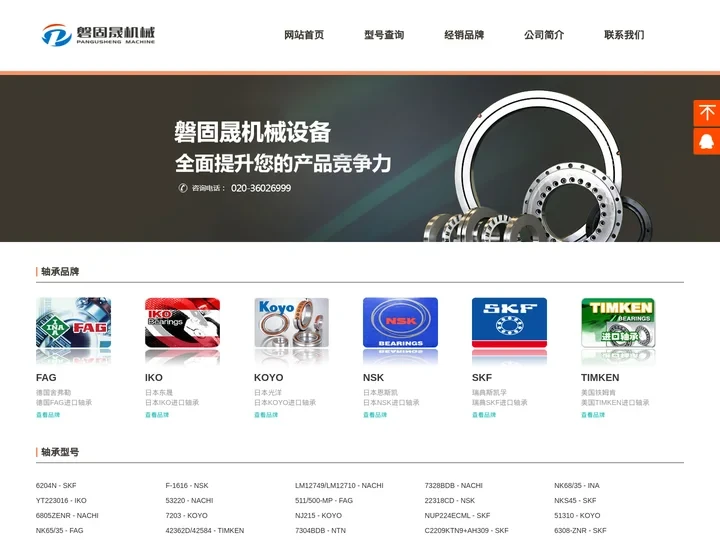Open bearing model NK65/35 - FAG

[59, 530]
